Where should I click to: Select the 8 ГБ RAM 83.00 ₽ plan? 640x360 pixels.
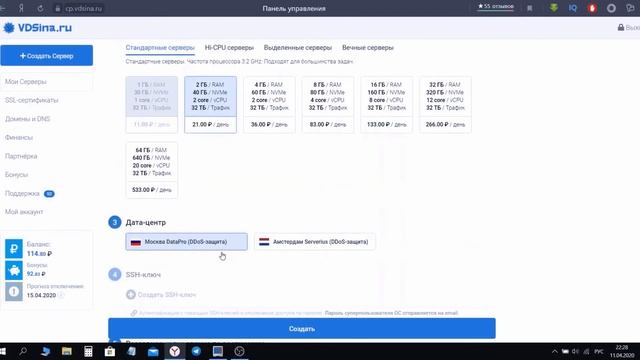point(328,104)
